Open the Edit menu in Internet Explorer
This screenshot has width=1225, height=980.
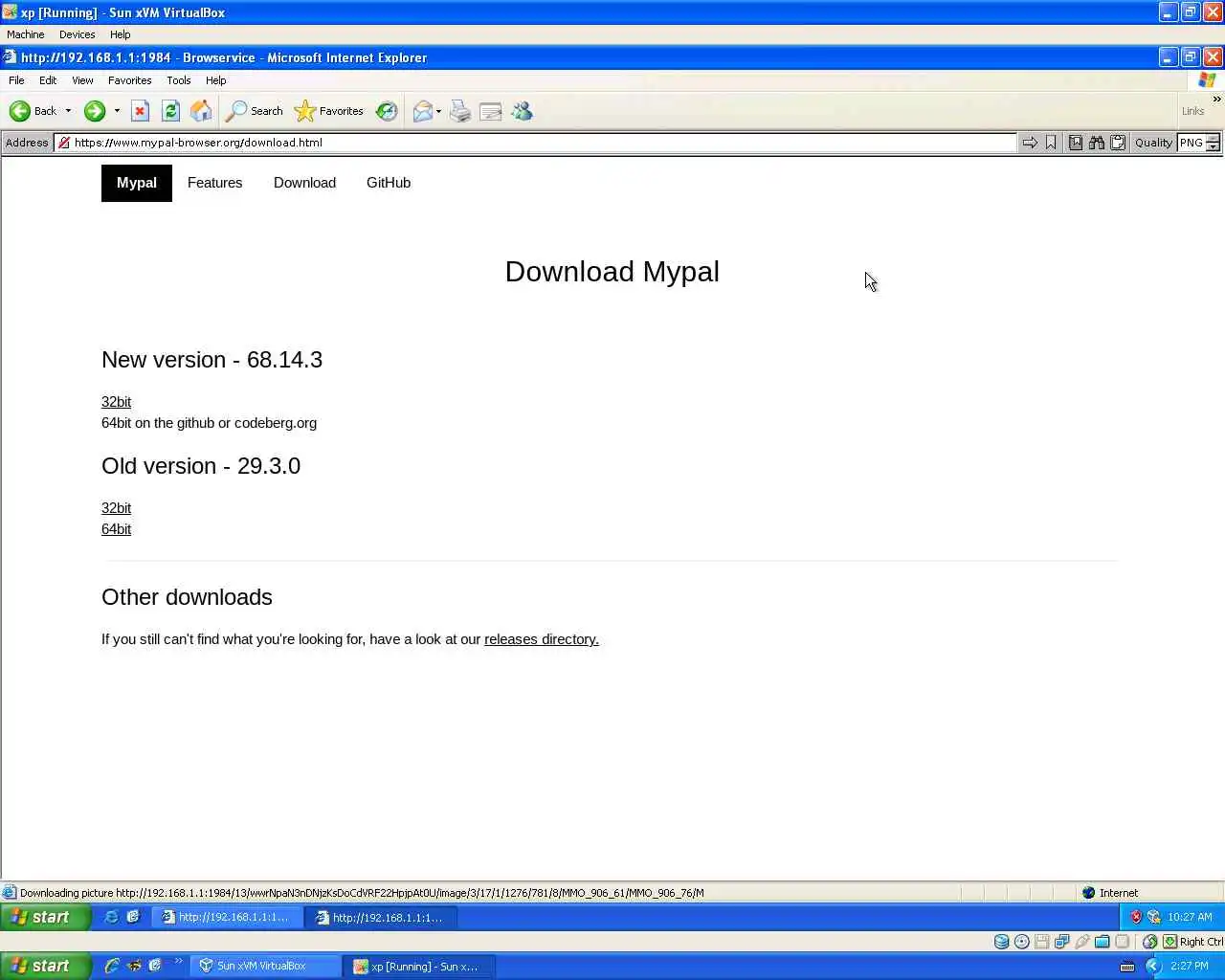tap(48, 80)
